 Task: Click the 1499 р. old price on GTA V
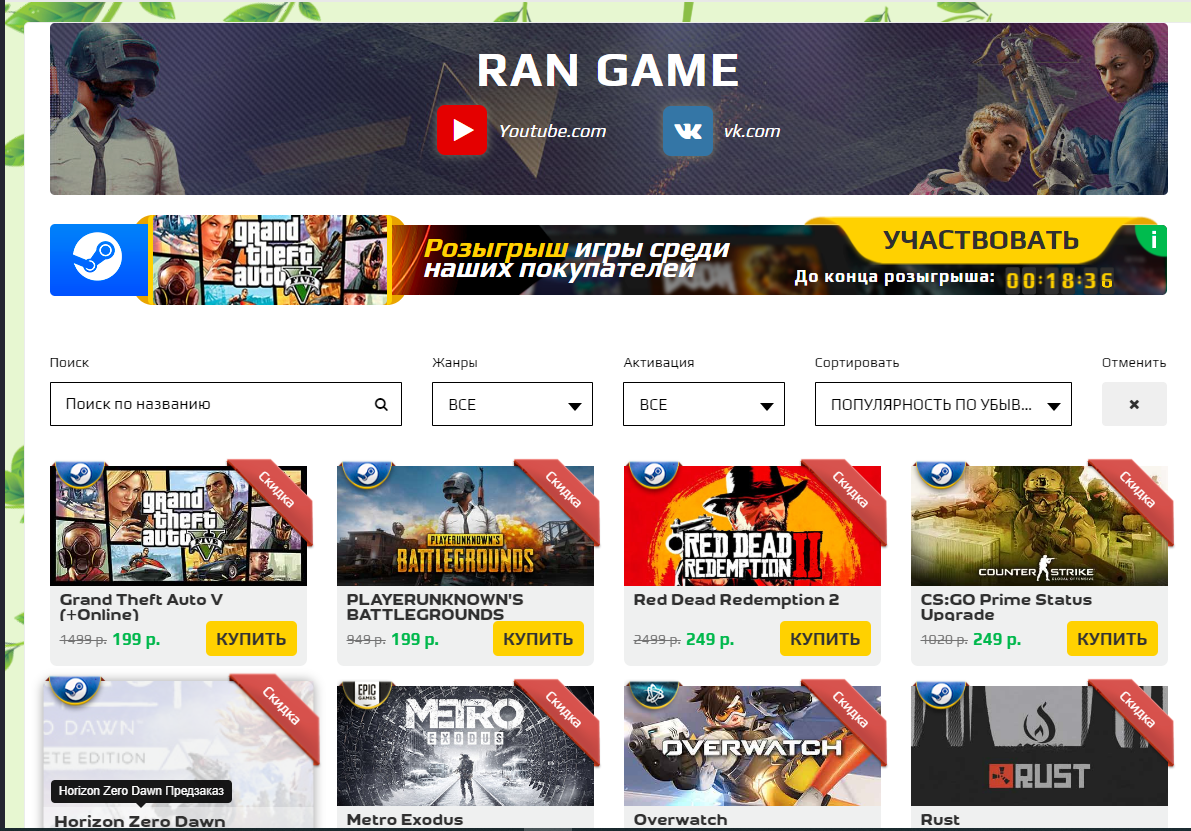pyautogui.click(x=83, y=640)
